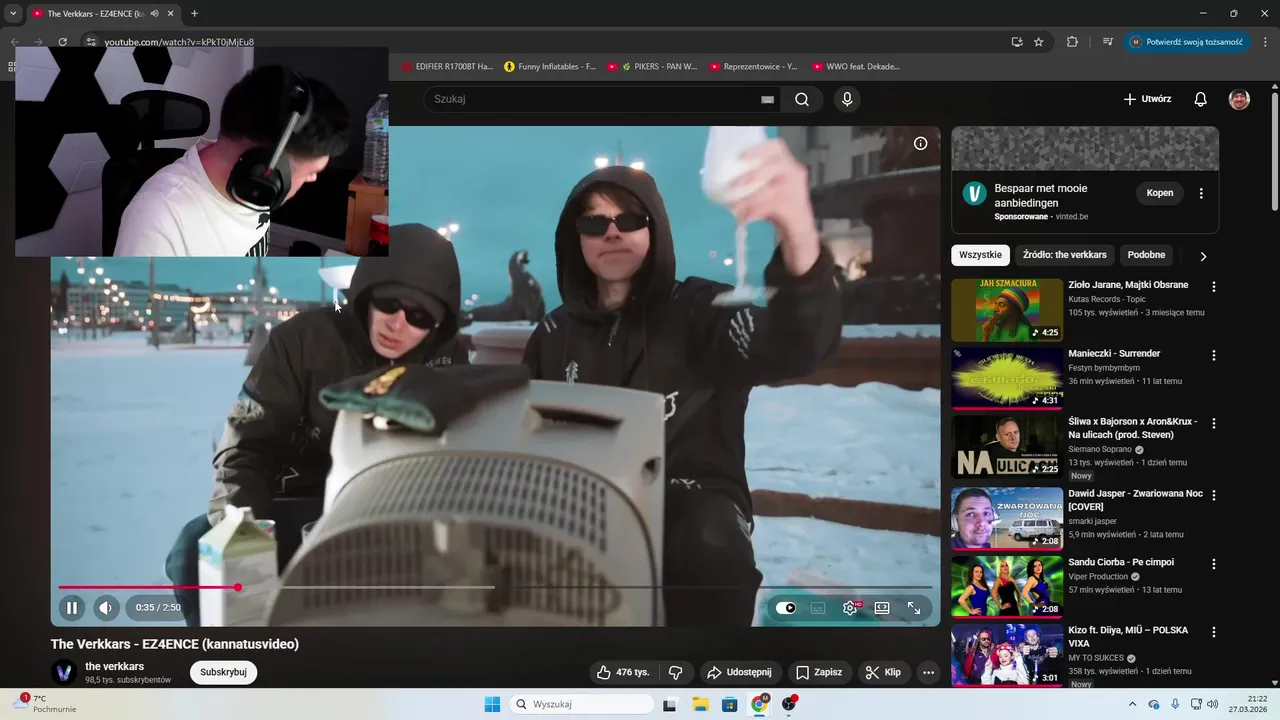Viewport: 1280px width, 720px height.
Task: Open options for Kizo POLSKA VIXA video
Action: click(x=1214, y=632)
